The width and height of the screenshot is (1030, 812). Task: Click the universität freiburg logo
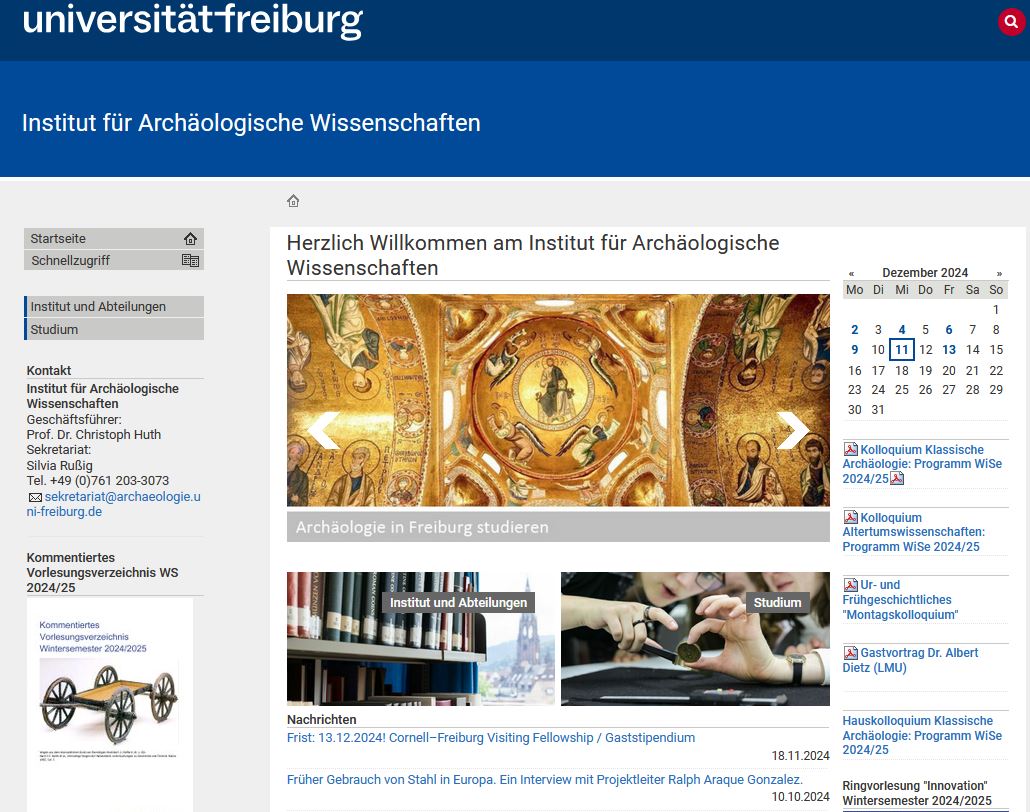click(192, 21)
